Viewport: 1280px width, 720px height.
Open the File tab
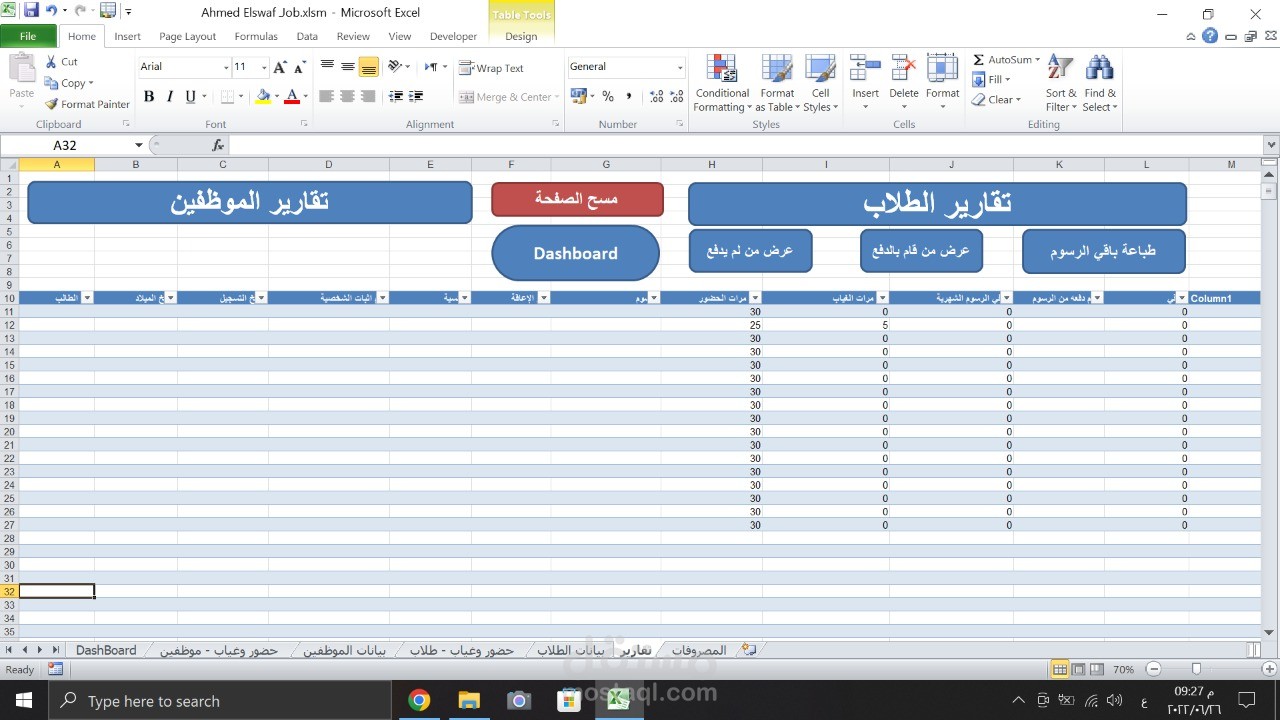pyautogui.click(x=28, y=36)
